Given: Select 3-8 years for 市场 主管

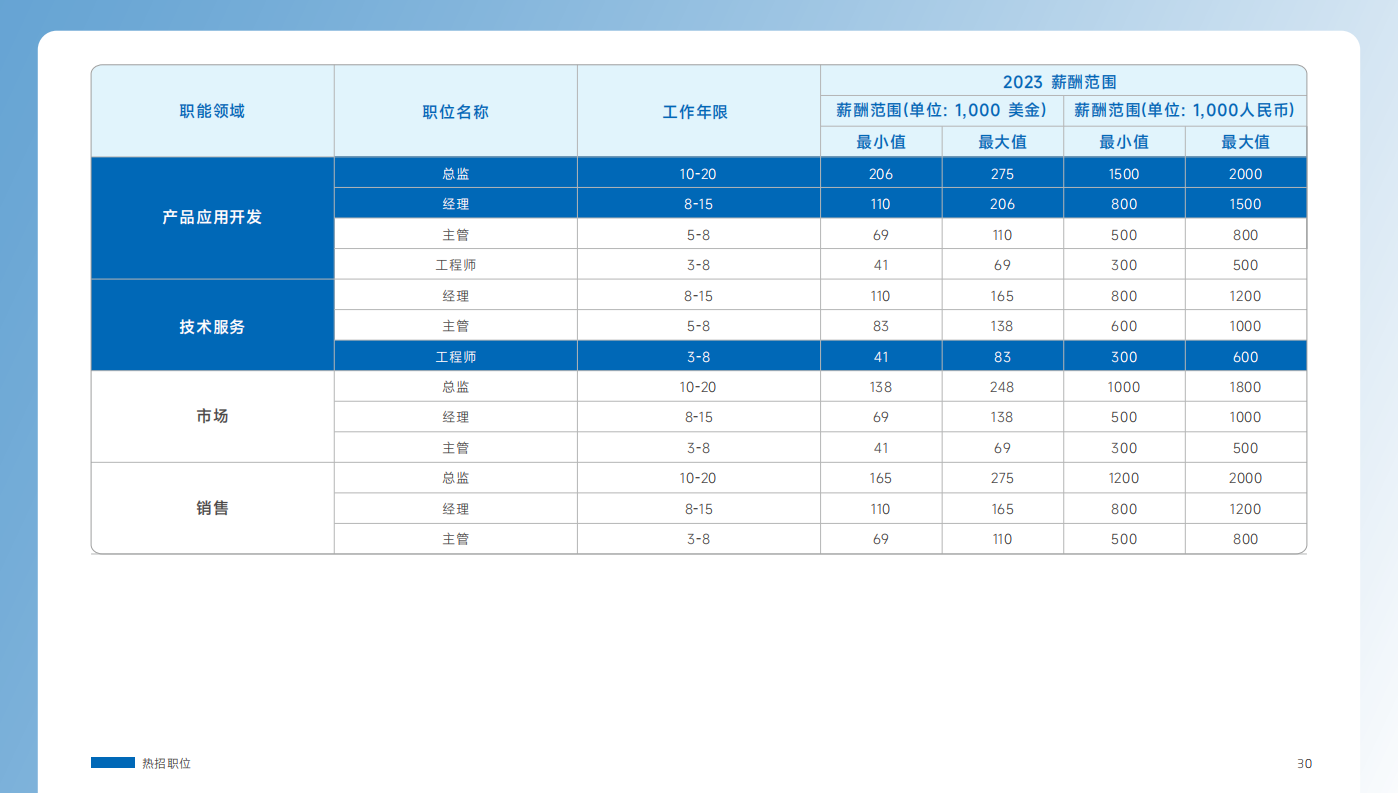Looking at the screenshot, I should coord(699,447).
